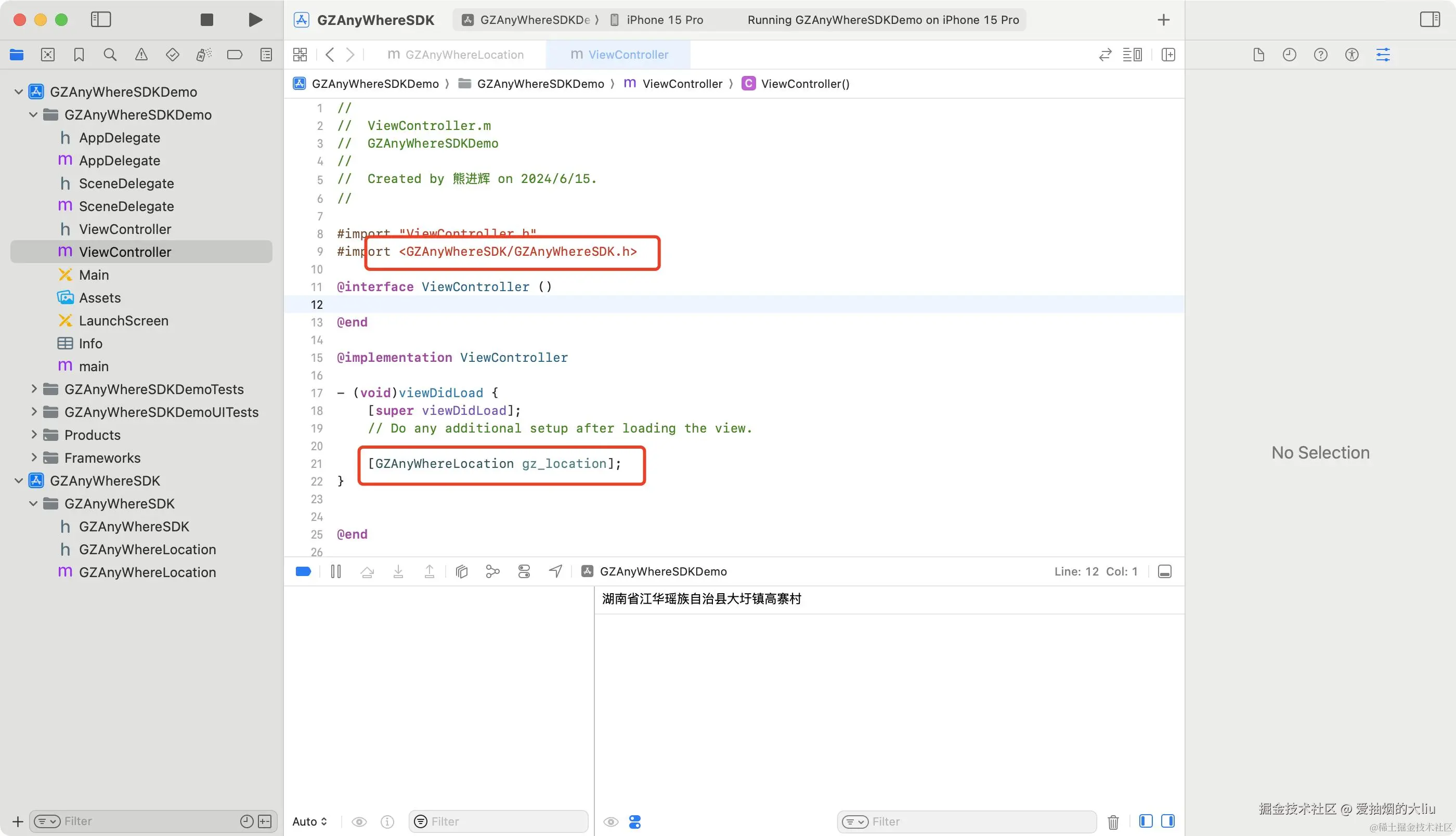Stop the running GZAnyWhereSDKDemo app
The image size is (1456, 836).
[x=206, y=20]
